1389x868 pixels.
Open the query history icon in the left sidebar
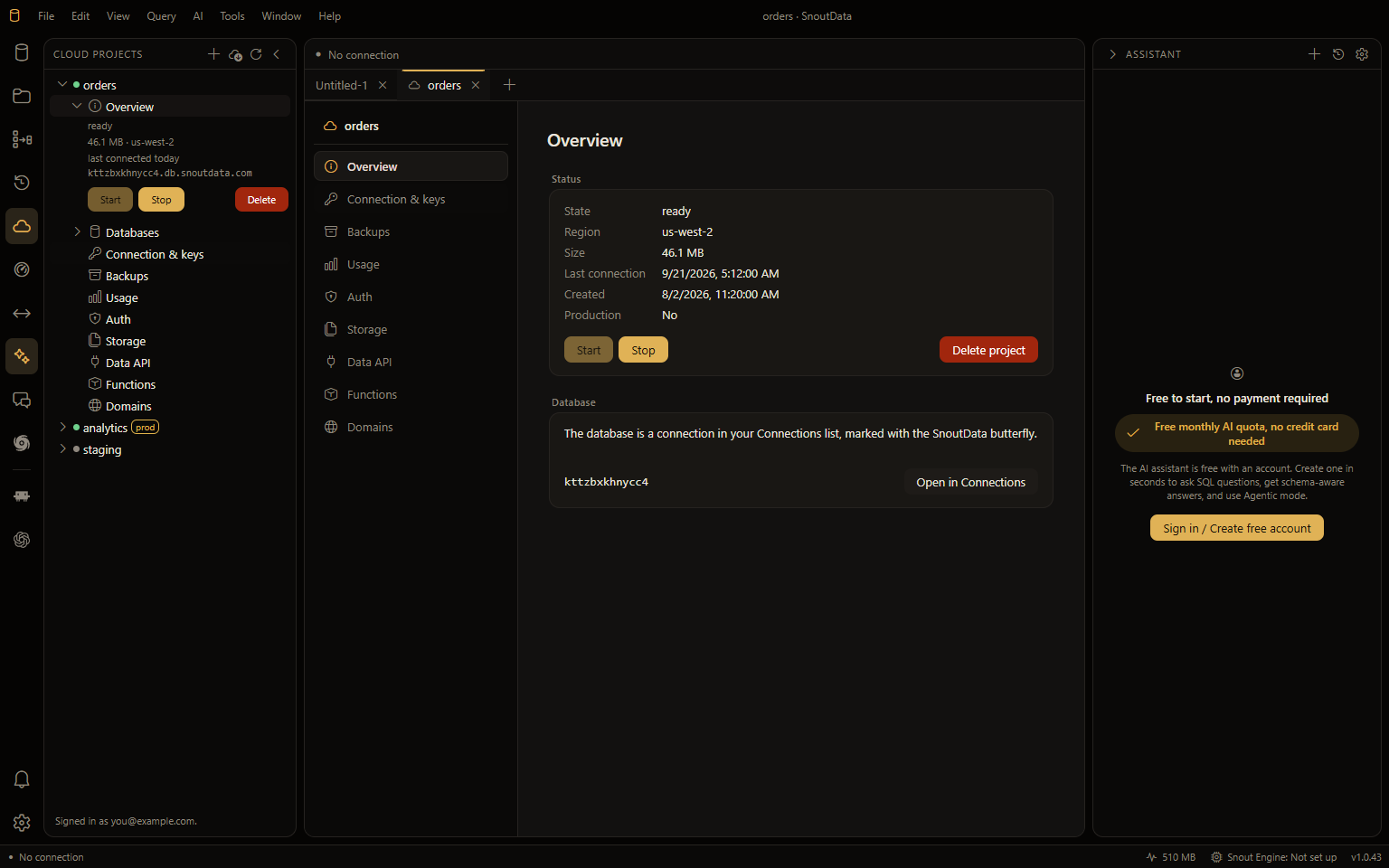[x=22, y=183]
